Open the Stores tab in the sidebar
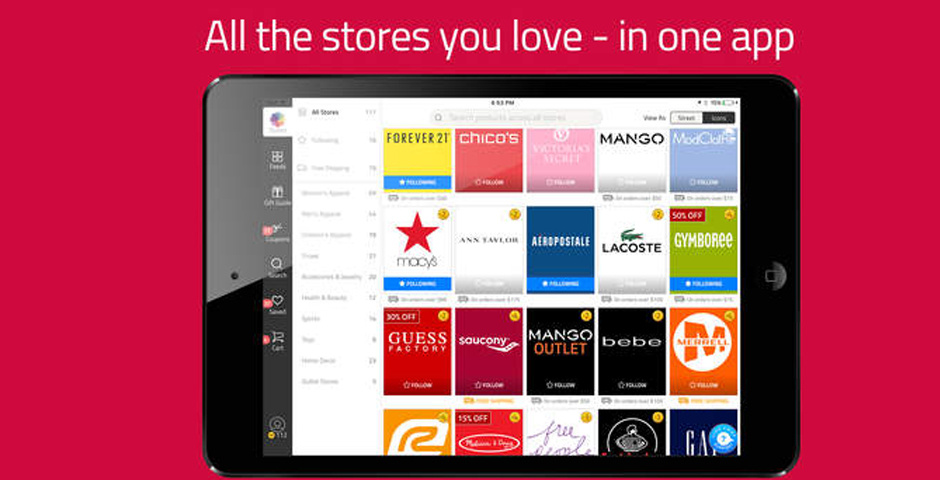940x480 pixels. (x=277, y=122)
